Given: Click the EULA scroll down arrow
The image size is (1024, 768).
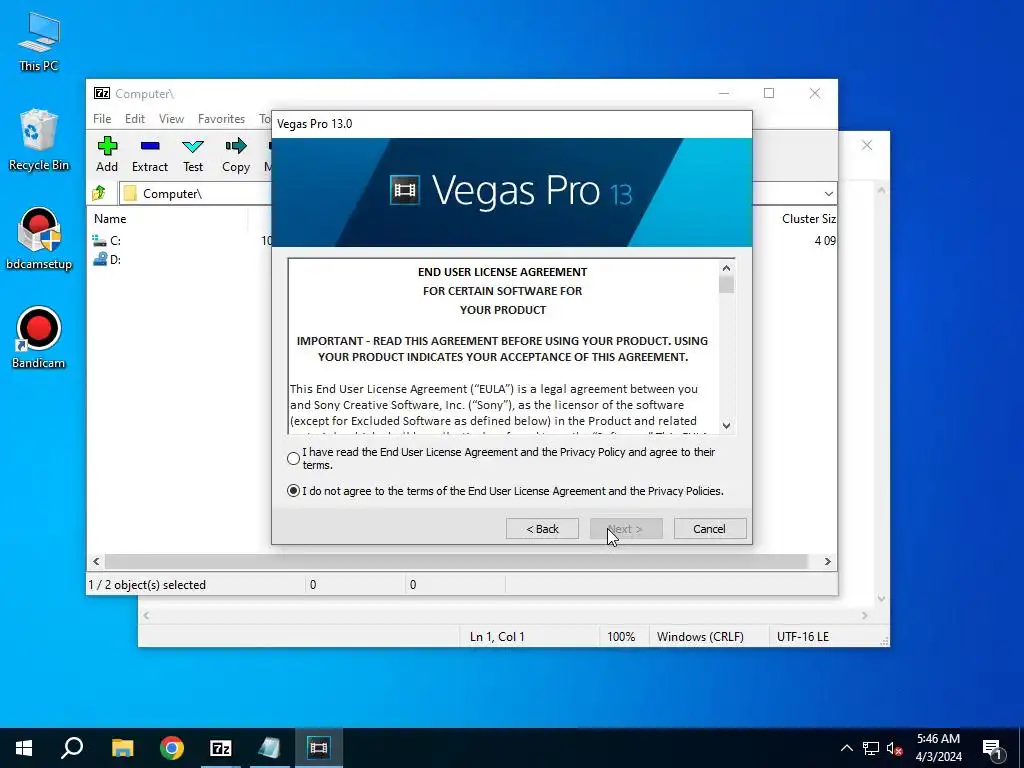Looking at the screenshot, I should 726,426.
